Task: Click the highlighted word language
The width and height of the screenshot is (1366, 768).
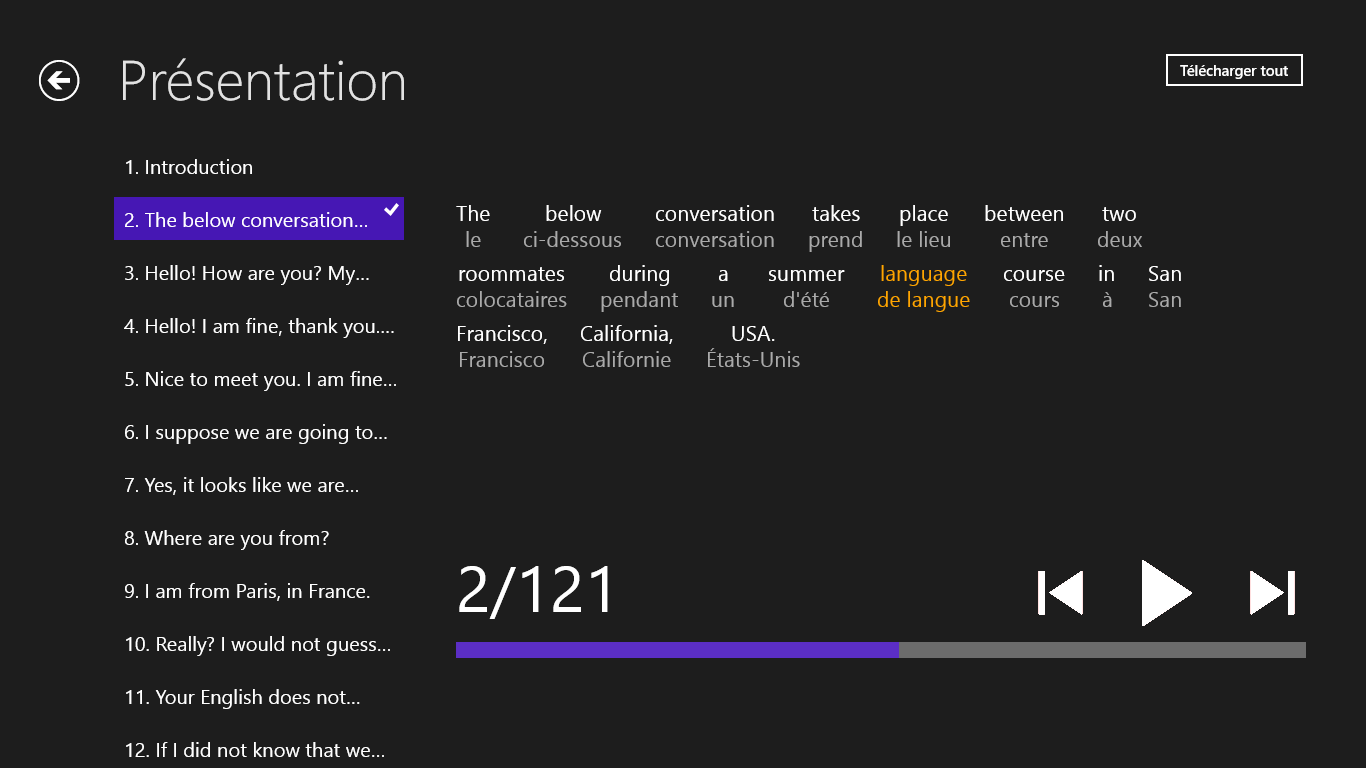Action: 923,274
